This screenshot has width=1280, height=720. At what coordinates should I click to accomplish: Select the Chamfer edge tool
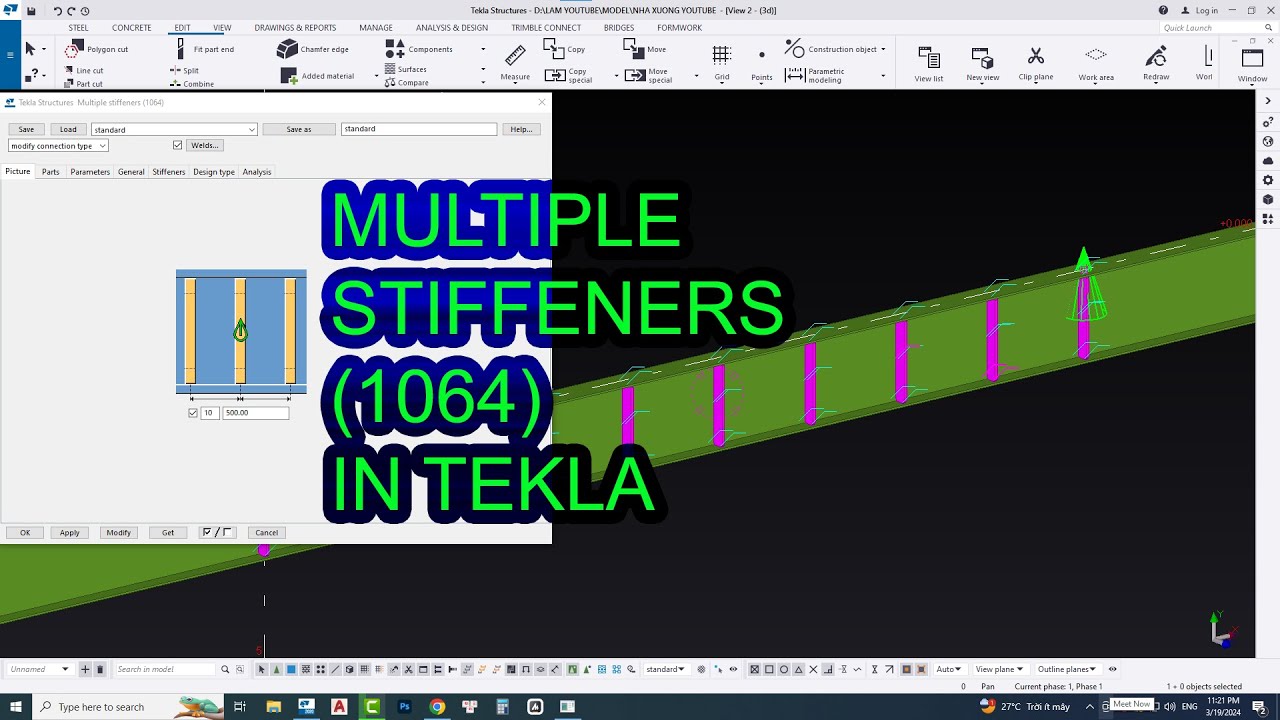coord(313,49)
